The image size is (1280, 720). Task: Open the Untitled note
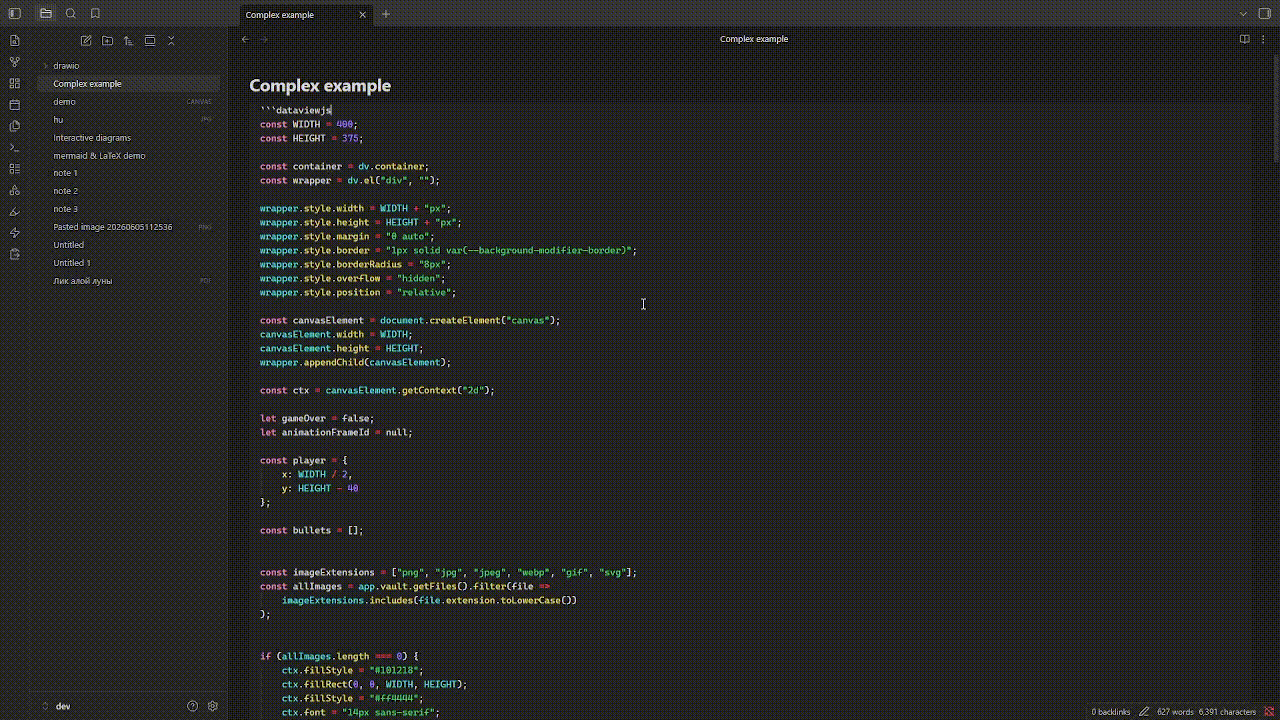tap(128, 245)
